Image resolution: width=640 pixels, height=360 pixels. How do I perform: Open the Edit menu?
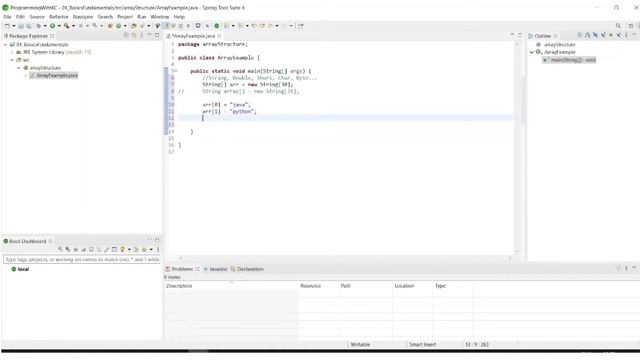click(20, 17)
